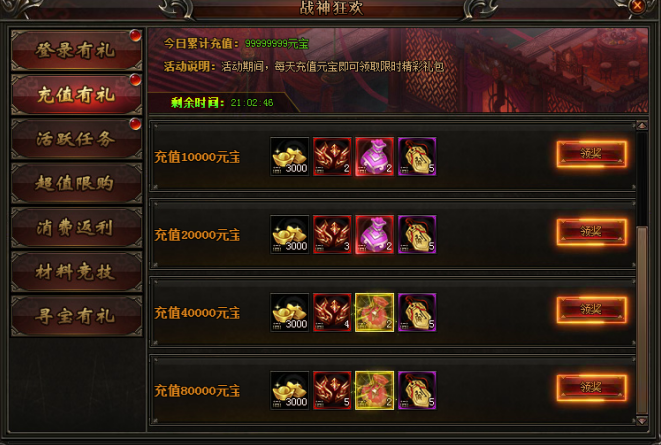Open the 超值限购 tab
Image resolution: width=661 pixels, height=445 pixels.
76,183
